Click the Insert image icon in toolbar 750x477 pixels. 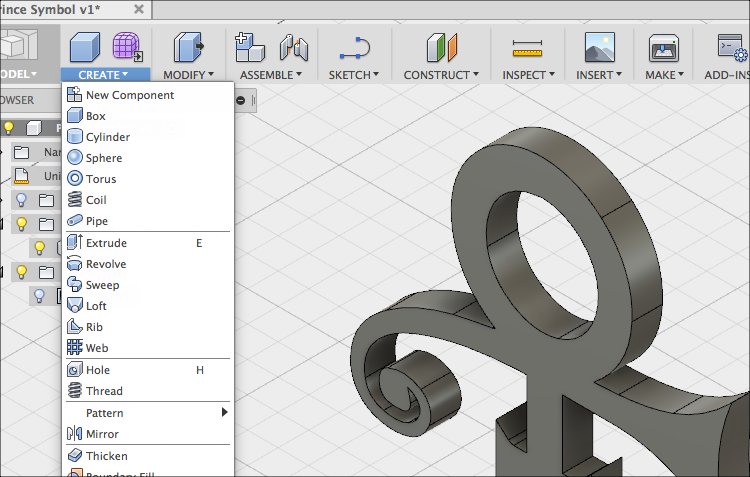[x=600, y=47]
